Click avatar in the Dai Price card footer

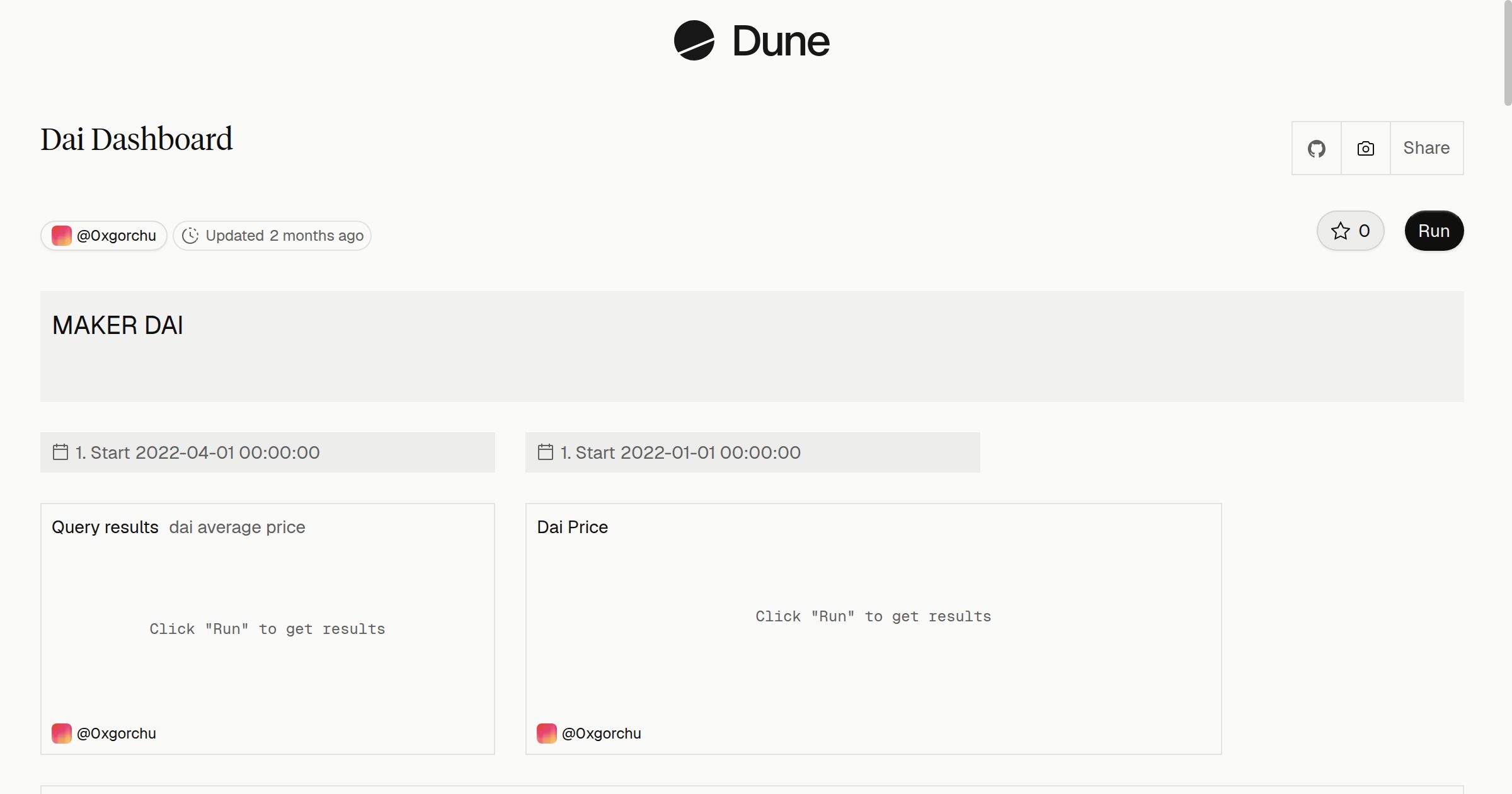click(546, 734)
